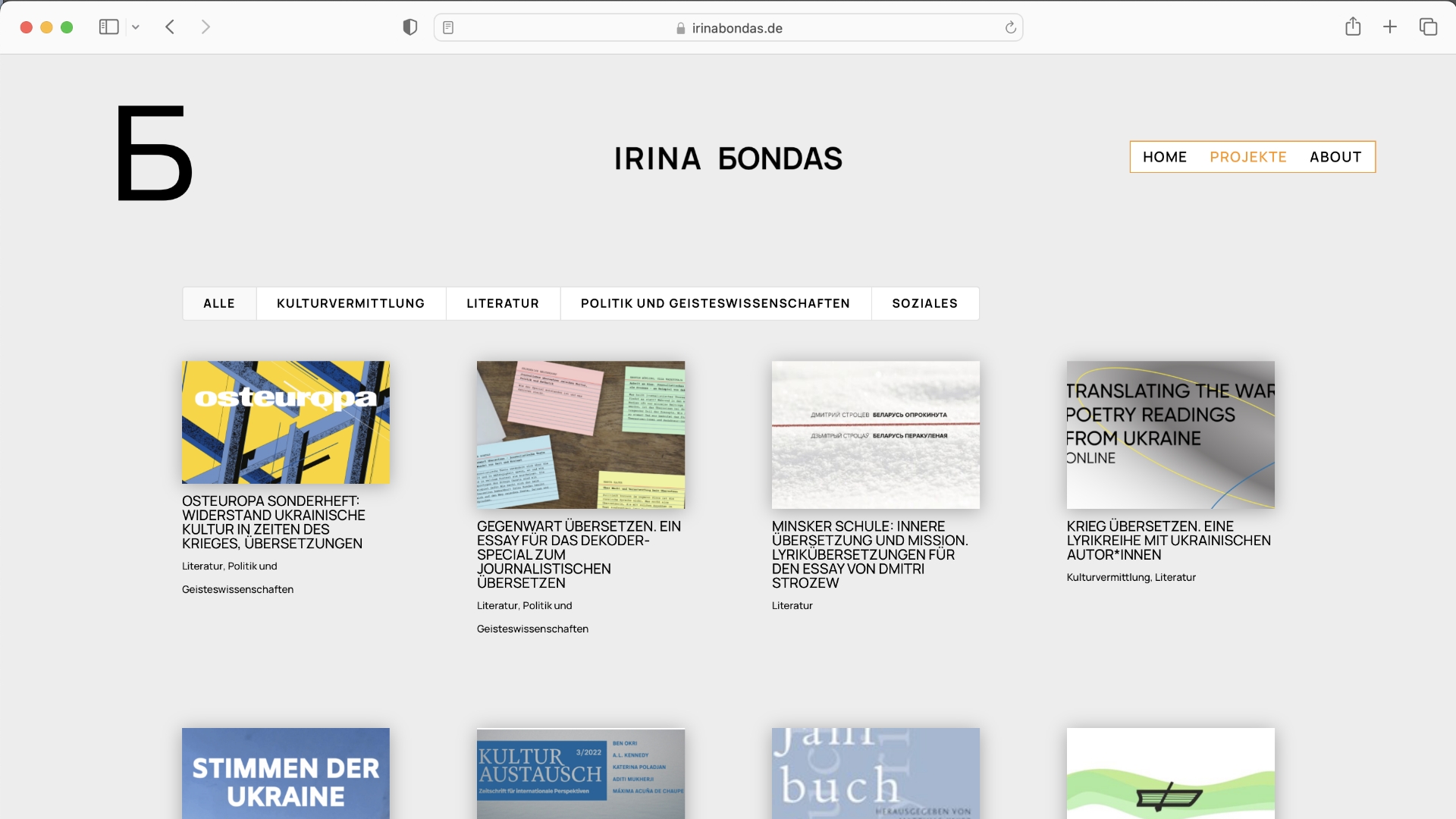Go forward with the right arrow

pos(206,27)
